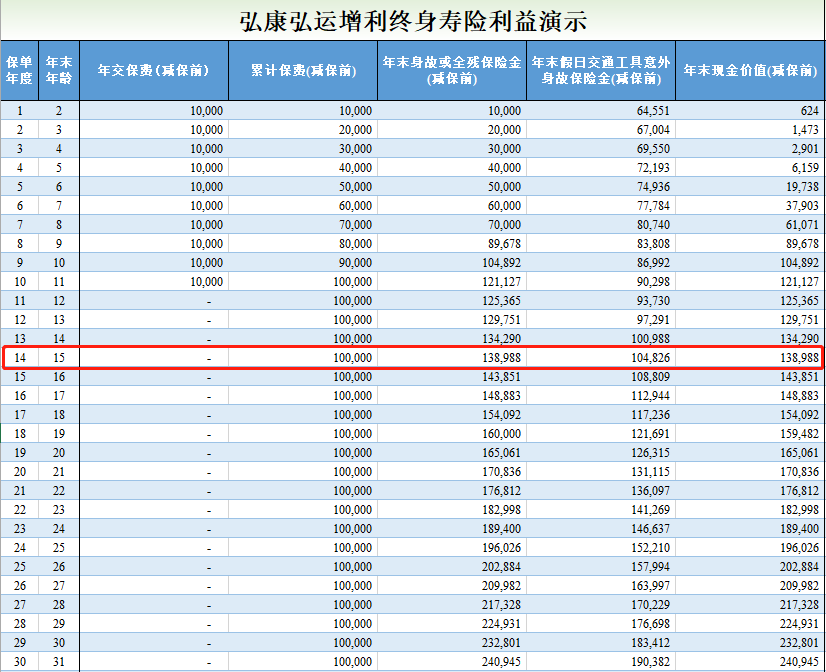Click the cell showing 93,730
Screen dimensions: 826x672
(601, 300)
